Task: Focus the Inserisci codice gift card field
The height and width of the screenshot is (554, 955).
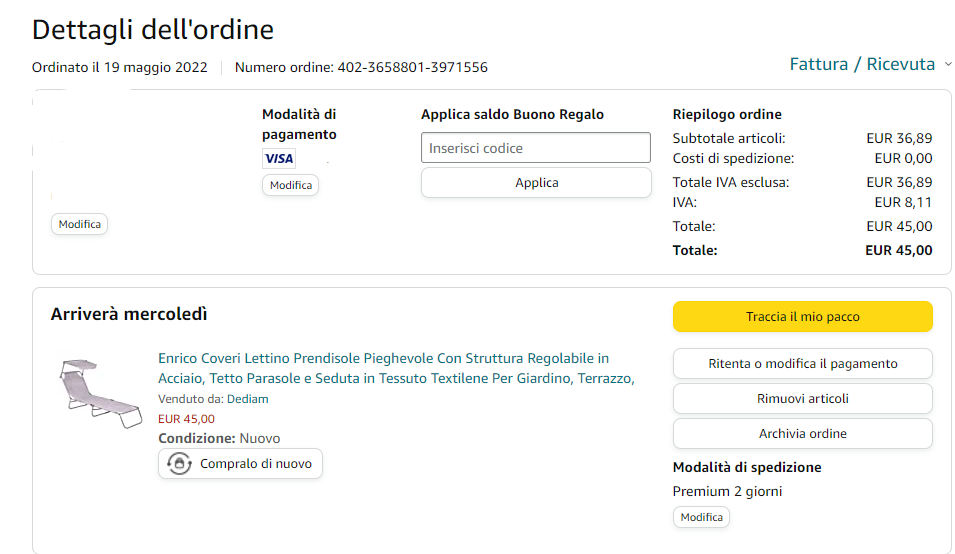Action: click(x=536, y=148)
